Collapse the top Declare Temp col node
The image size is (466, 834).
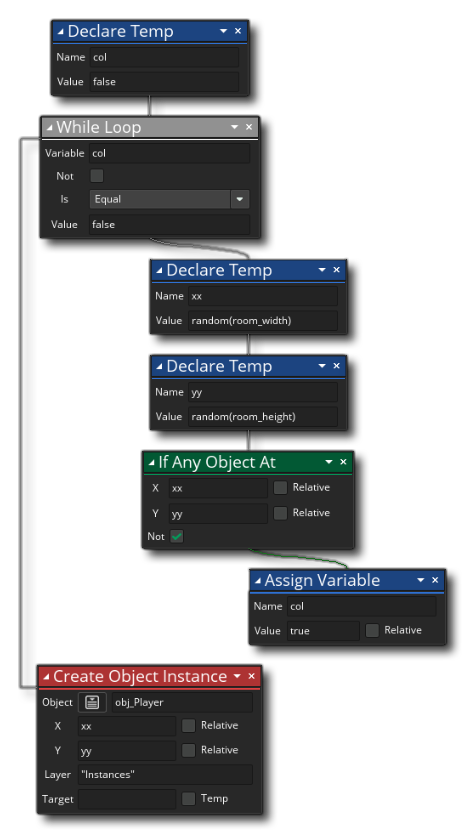coord(61,32)
